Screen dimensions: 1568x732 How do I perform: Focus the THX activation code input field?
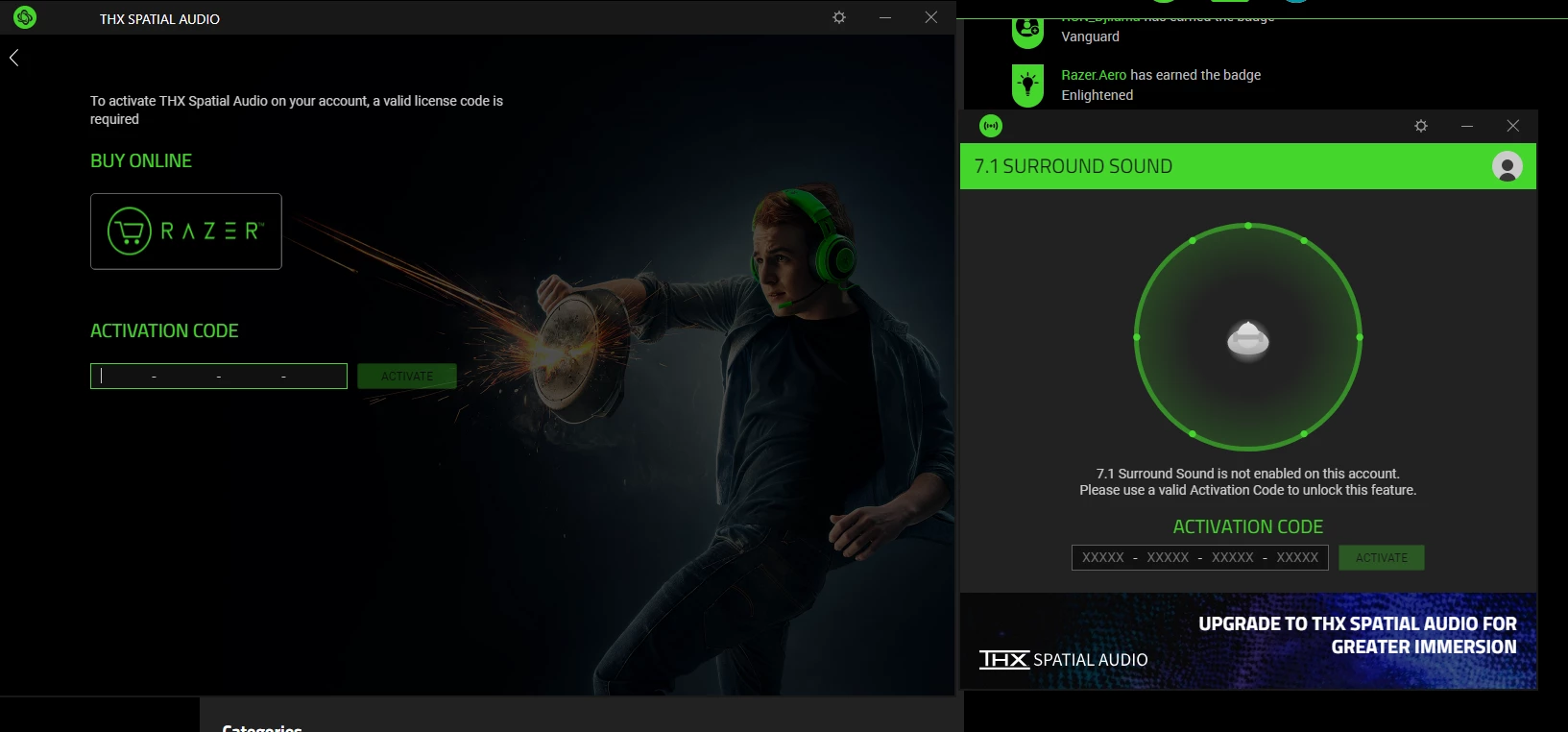(219, 376)
